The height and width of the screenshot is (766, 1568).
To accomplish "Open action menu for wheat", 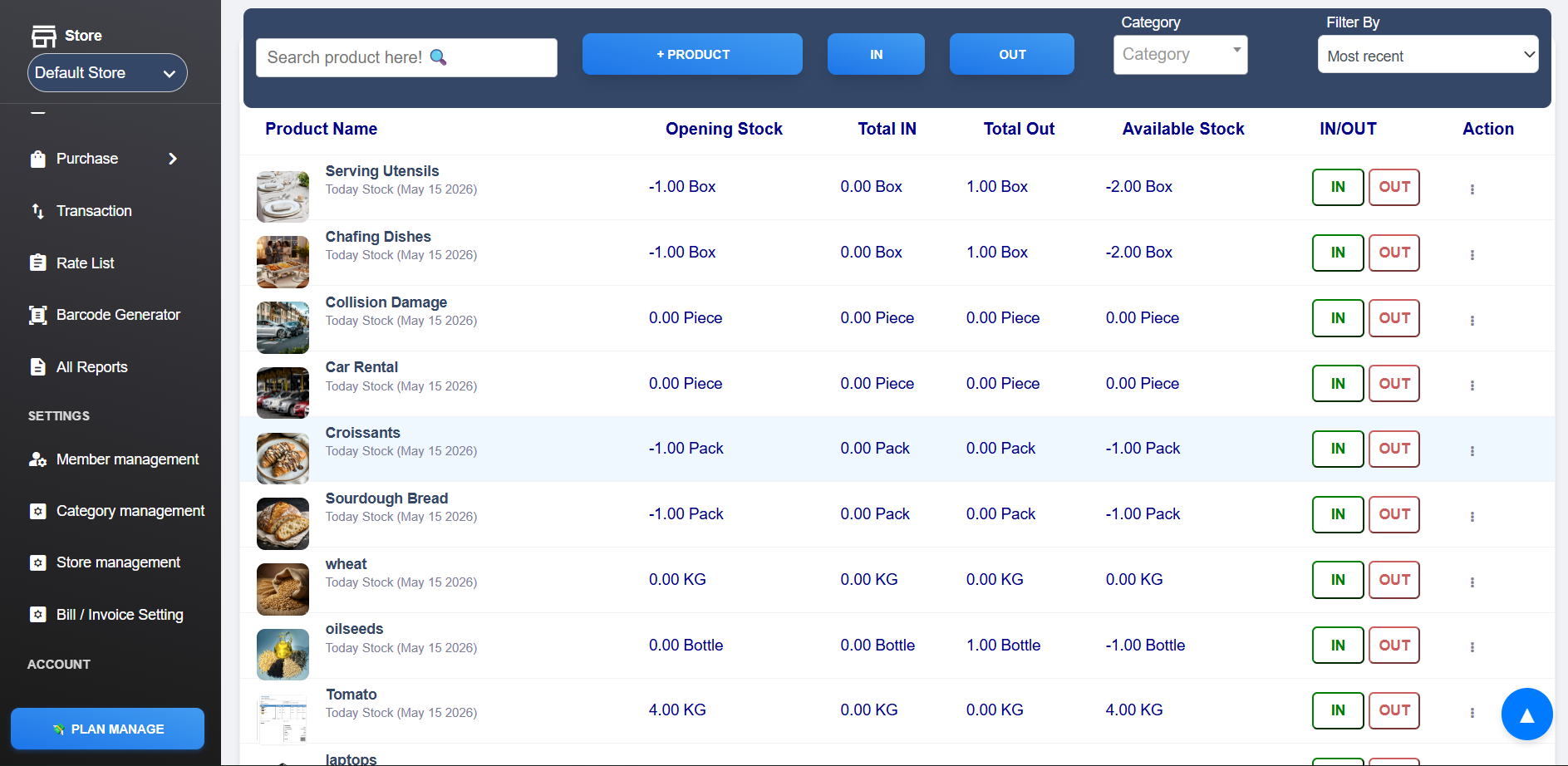I will coord(1472,582).
